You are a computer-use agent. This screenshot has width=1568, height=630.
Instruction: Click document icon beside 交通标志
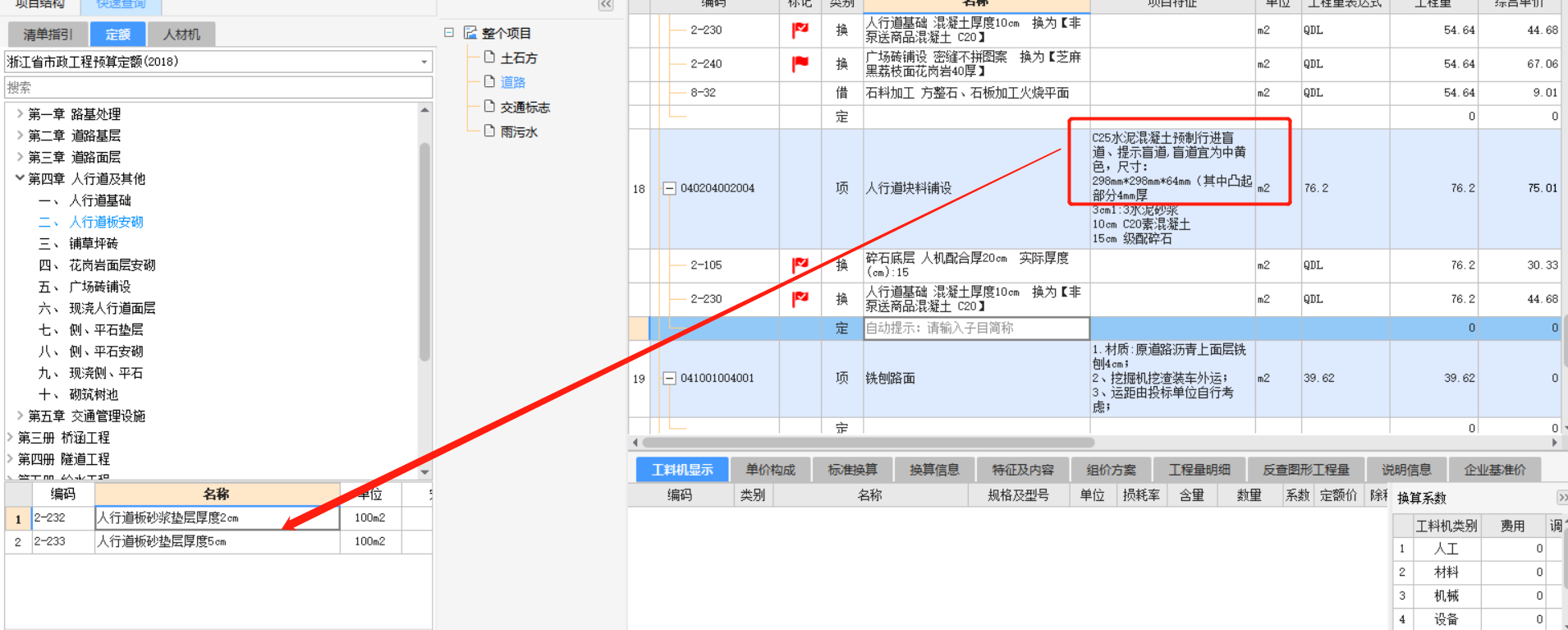(x=489, y=107)
